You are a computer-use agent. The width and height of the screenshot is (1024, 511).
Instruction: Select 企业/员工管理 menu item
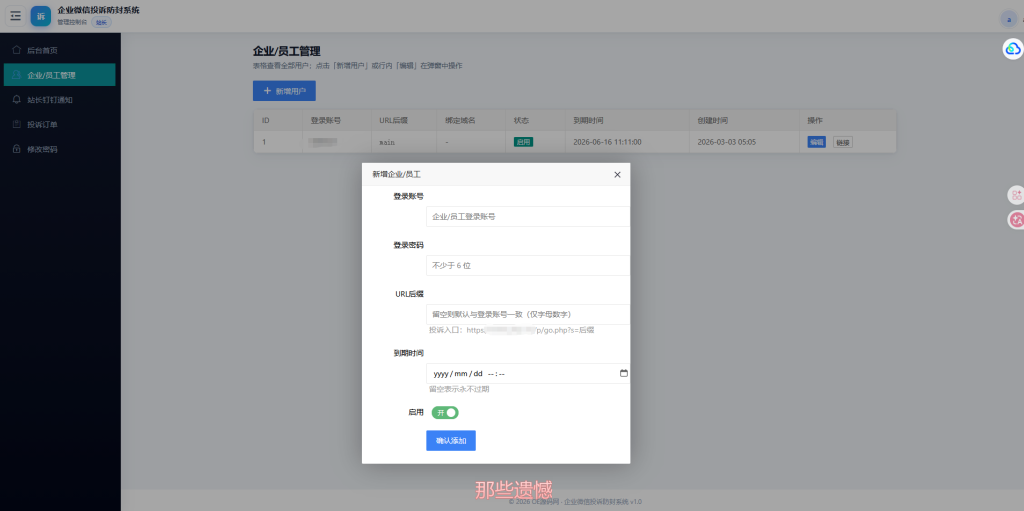click(x=59, y=75)
